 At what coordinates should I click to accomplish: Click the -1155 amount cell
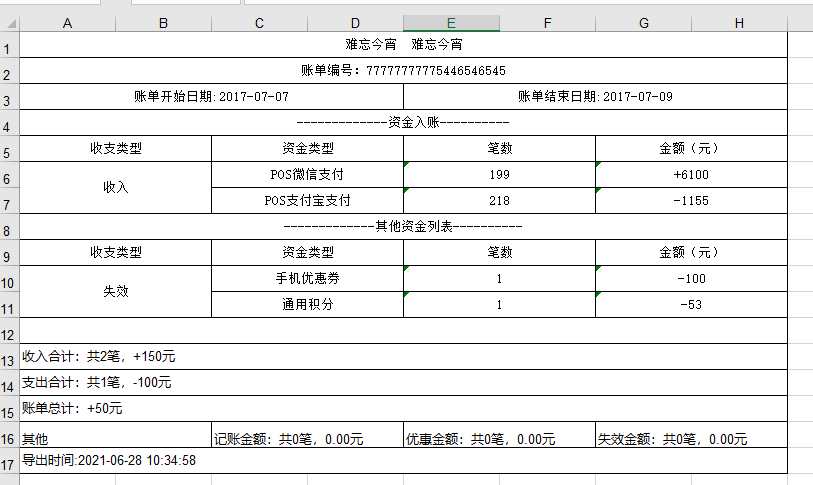(692, 200)
